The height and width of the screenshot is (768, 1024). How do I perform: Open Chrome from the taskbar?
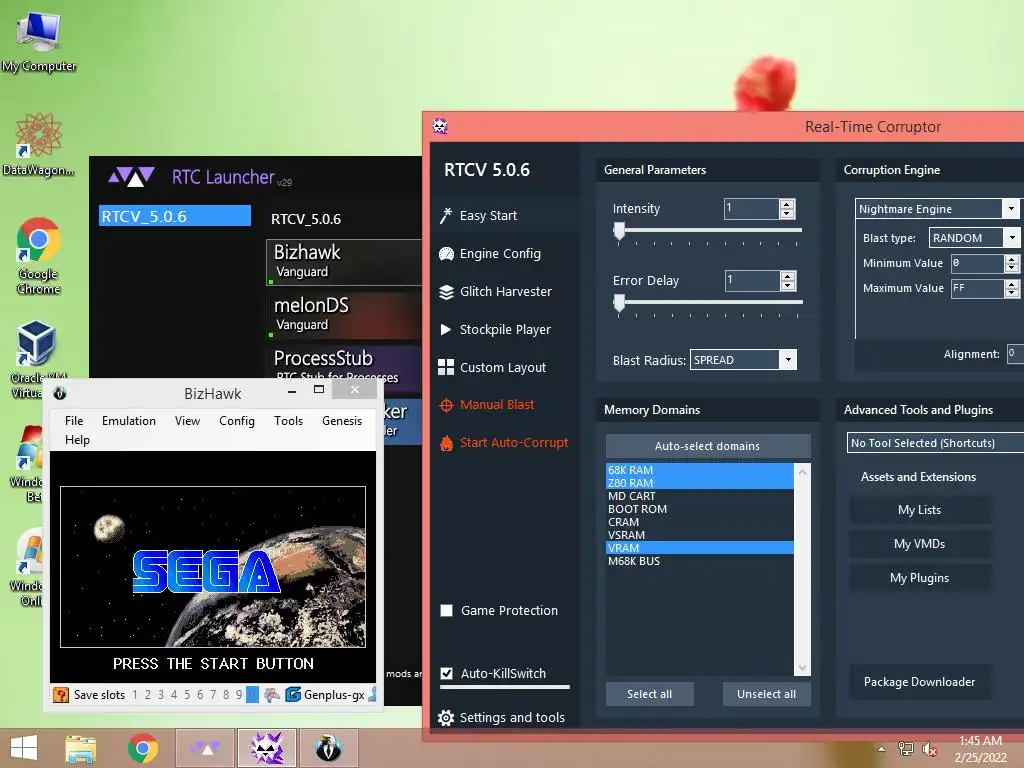pos(143,748)
